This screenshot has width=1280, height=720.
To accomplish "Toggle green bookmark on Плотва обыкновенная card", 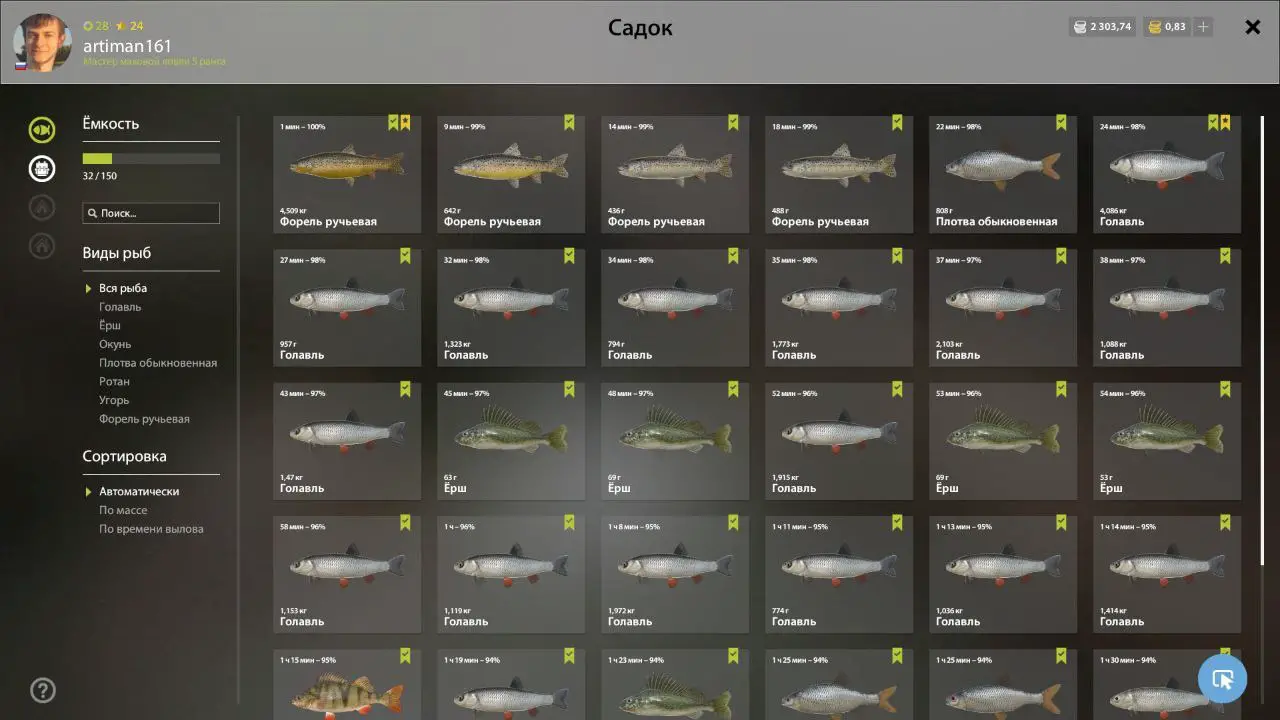I will (x=1061, y=122).
